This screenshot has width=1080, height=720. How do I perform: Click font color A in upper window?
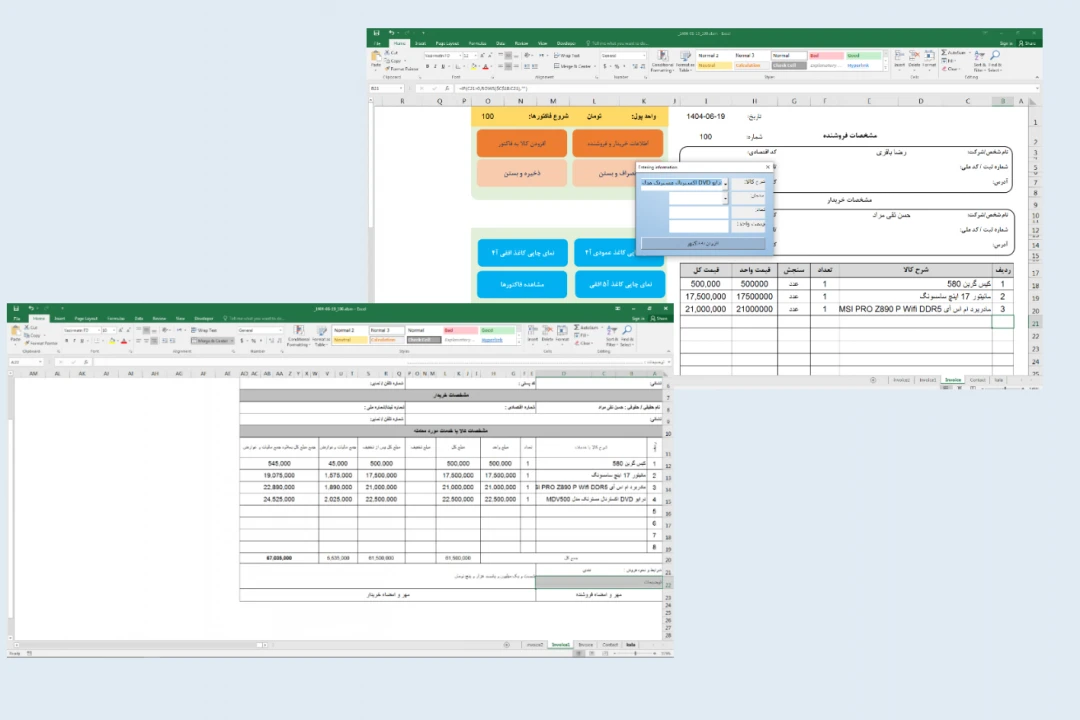coord(486,67)
